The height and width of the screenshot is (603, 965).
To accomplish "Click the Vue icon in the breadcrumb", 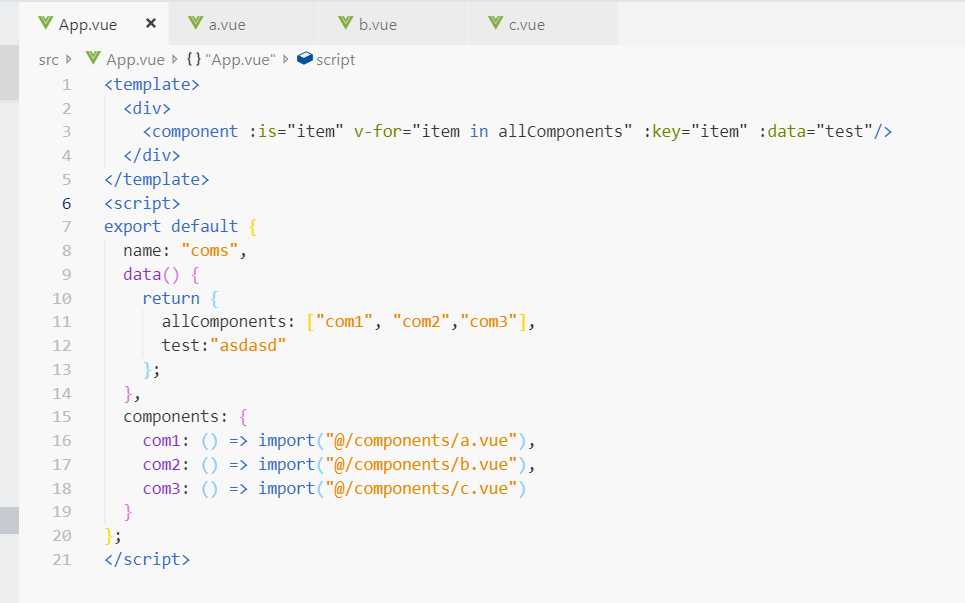I will coord(94,58).
